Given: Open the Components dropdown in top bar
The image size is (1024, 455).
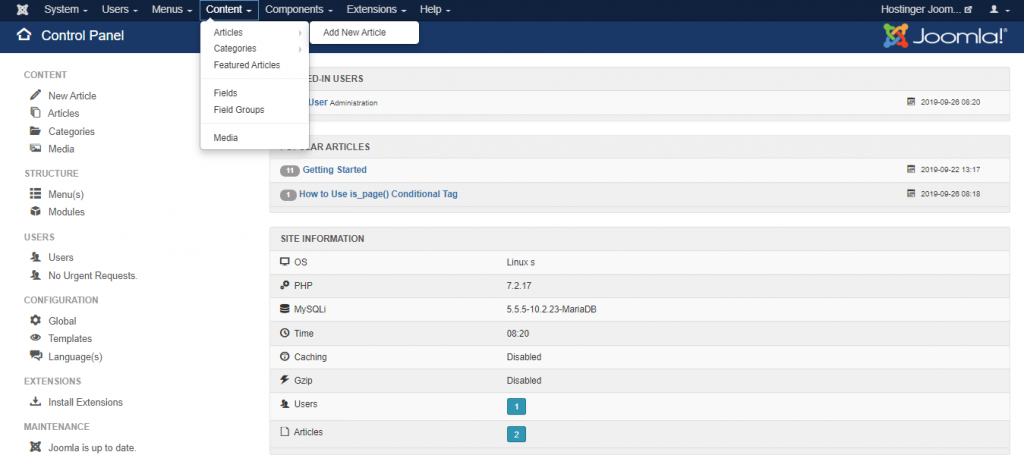Looking at the screenshot, I should pyautogui.click(x=299, y=10).
